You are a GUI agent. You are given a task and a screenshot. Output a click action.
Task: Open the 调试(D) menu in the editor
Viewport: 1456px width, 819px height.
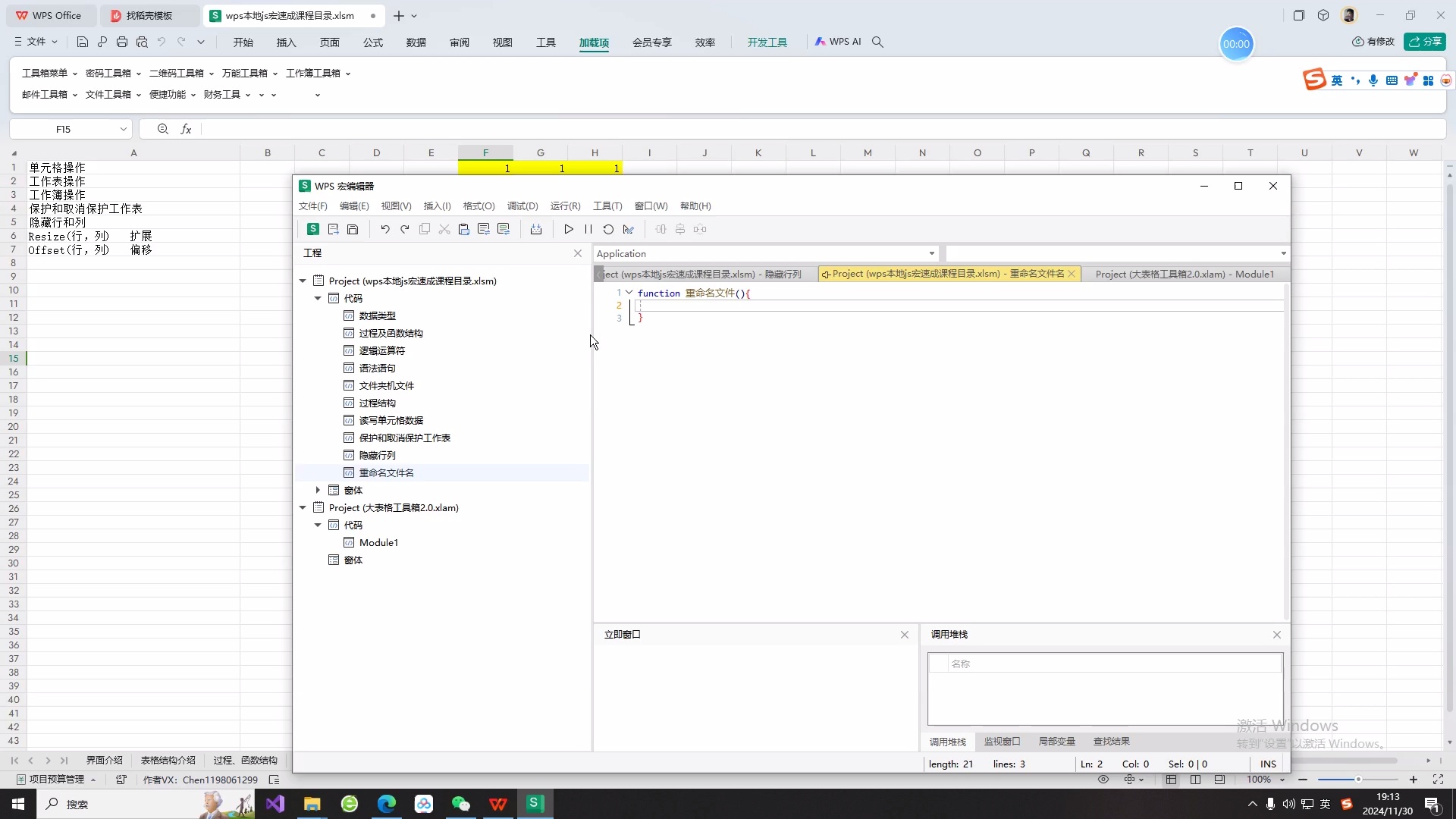tap(522, 206)
